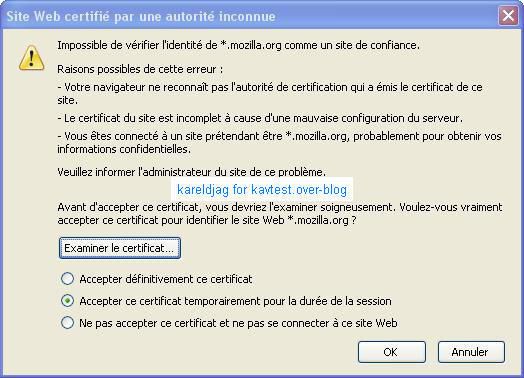The width and height of the screenshot is (524, 378).
Task: Click the line Impossible de vérifier l'identité
Action: [238, 45]
